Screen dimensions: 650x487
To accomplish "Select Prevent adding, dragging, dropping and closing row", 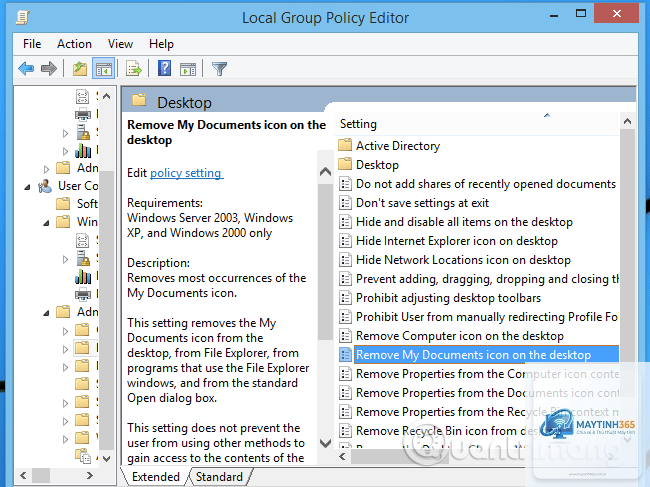I will 487,279.
